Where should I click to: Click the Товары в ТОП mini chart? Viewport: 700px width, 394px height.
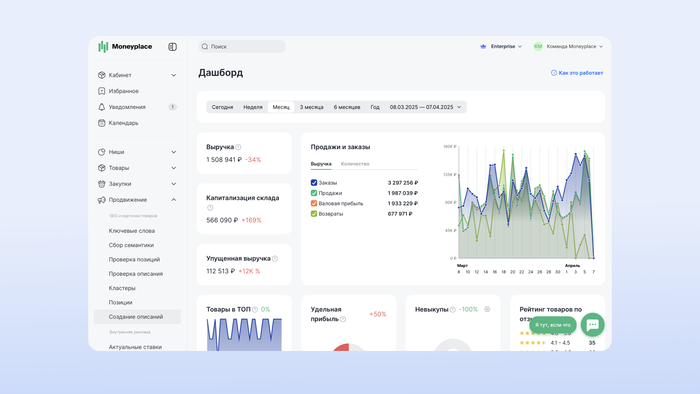244,334
